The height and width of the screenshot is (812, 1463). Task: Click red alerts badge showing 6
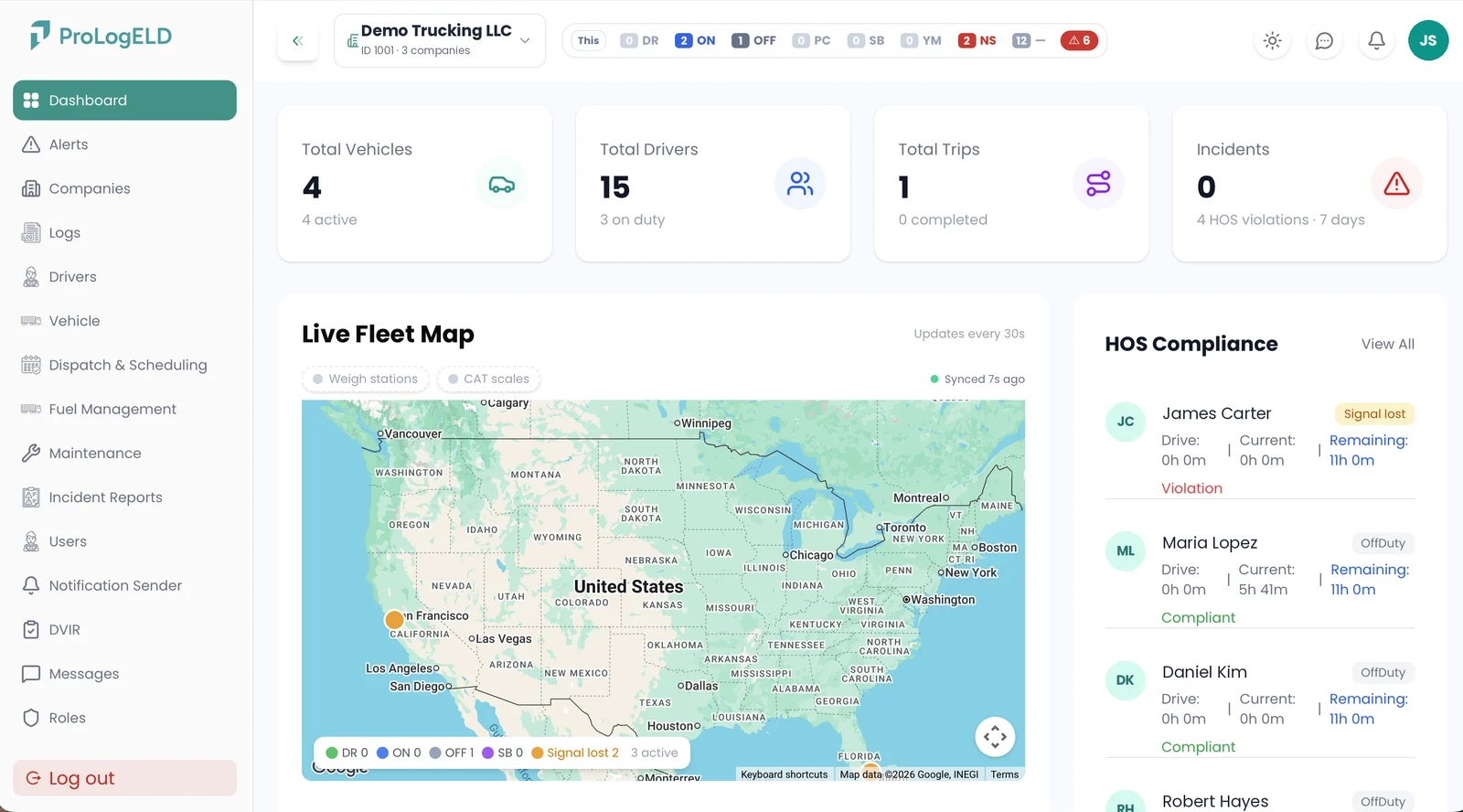[x=1079, y=40]
